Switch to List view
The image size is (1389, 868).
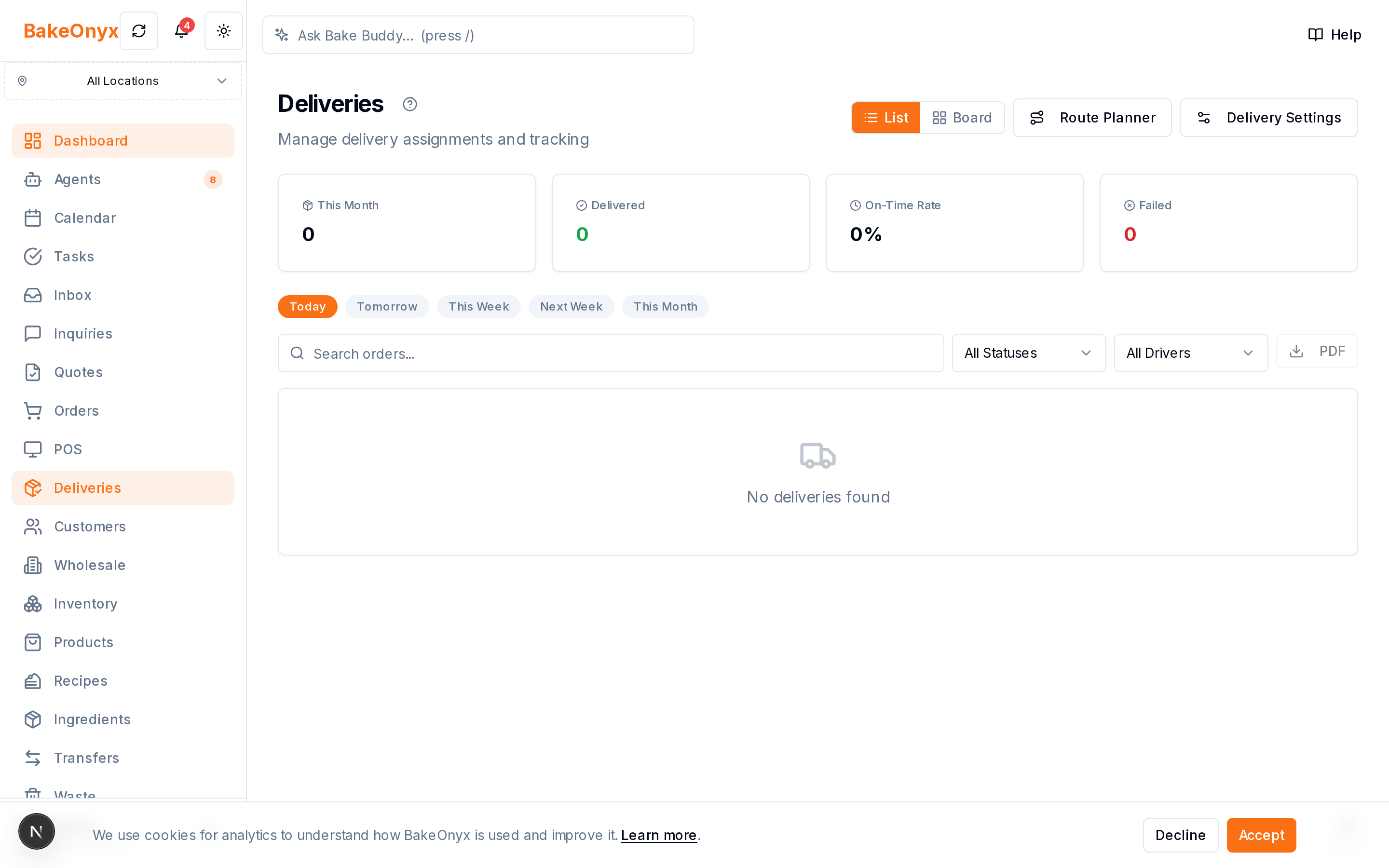pyautogui.click(x=885, y=118)
